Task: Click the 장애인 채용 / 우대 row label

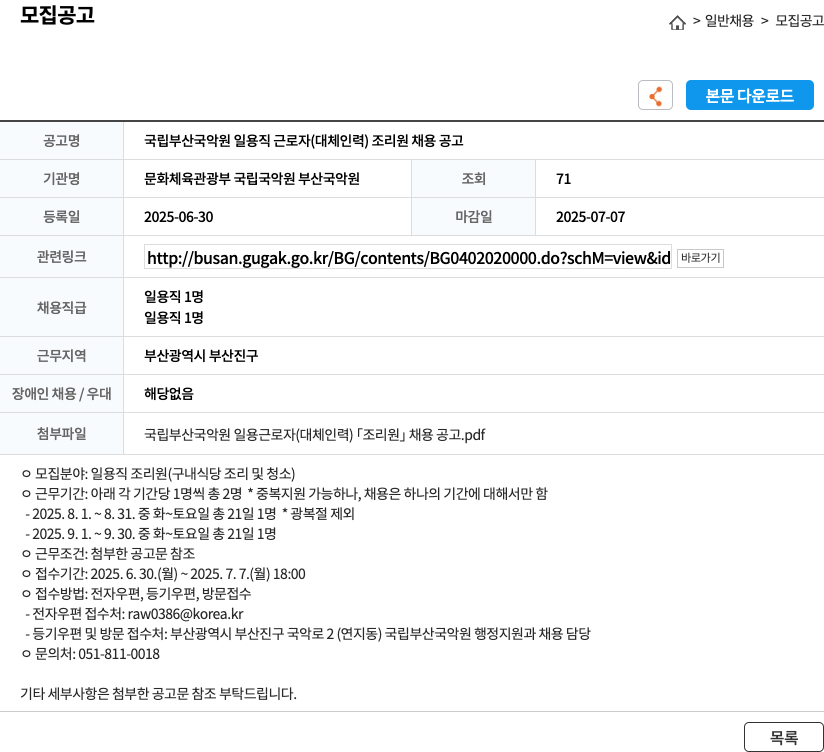Action: [x=61, y=394]
